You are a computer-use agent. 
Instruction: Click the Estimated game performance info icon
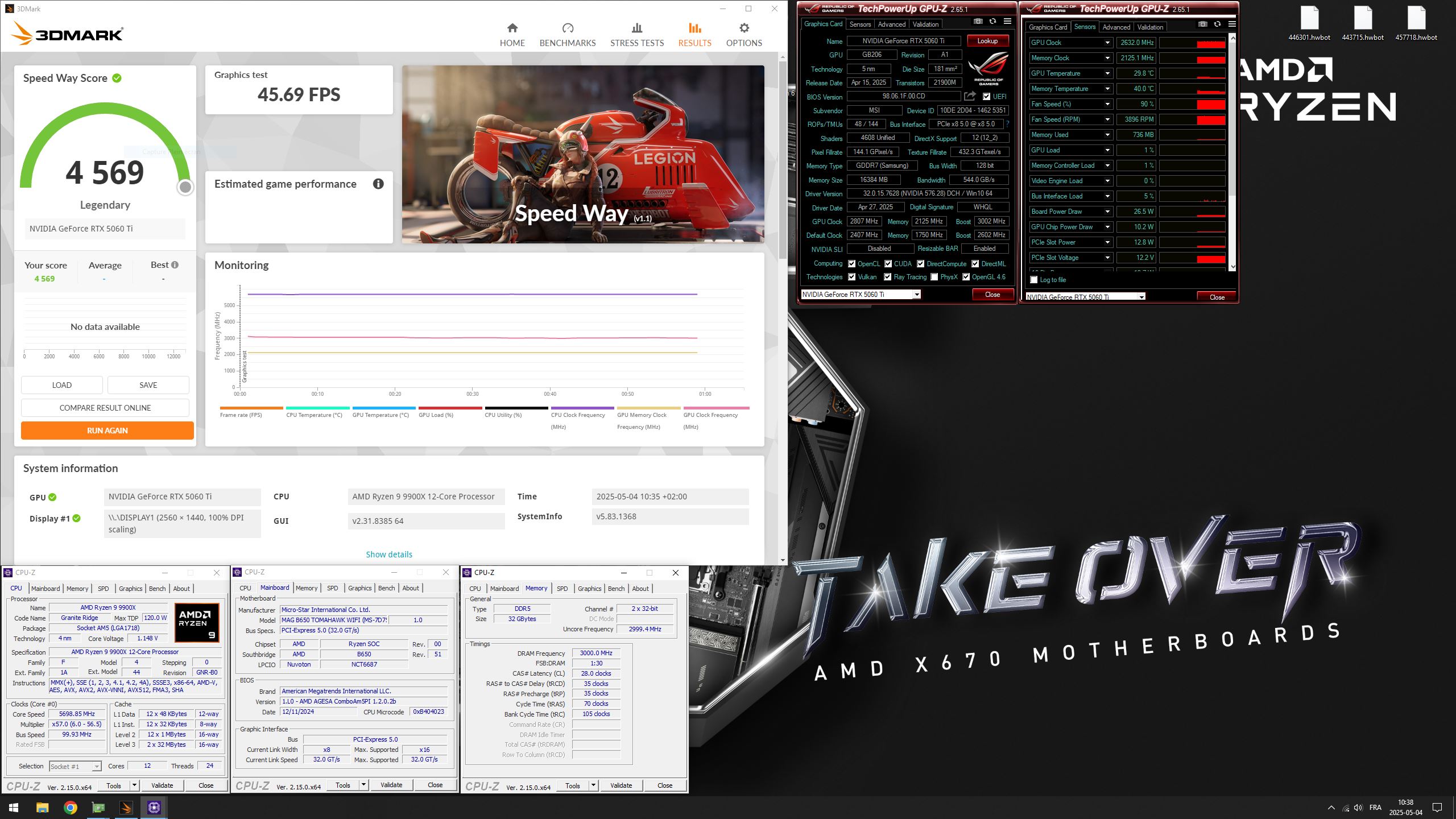point(378,184)
